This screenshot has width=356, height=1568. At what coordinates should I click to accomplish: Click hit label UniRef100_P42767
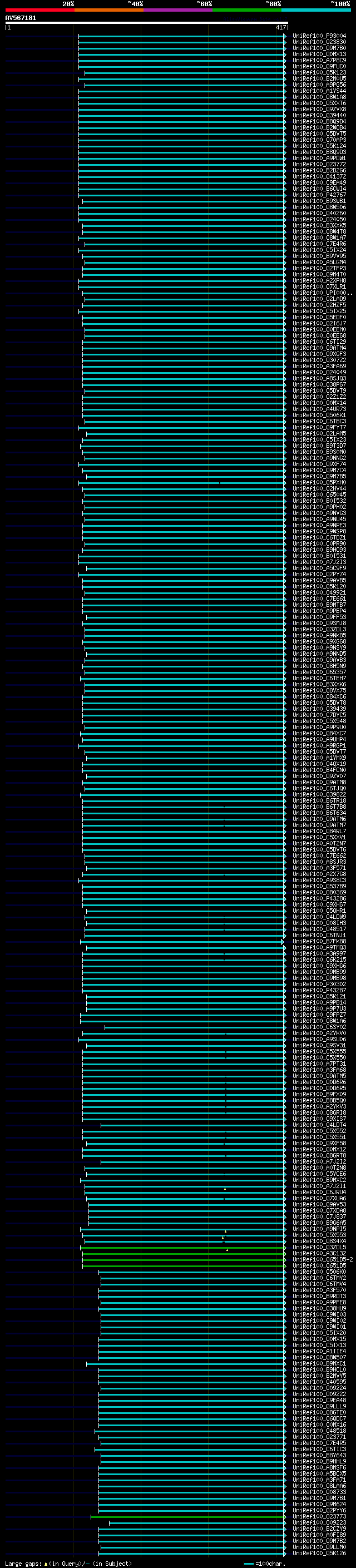coord(319,195)
